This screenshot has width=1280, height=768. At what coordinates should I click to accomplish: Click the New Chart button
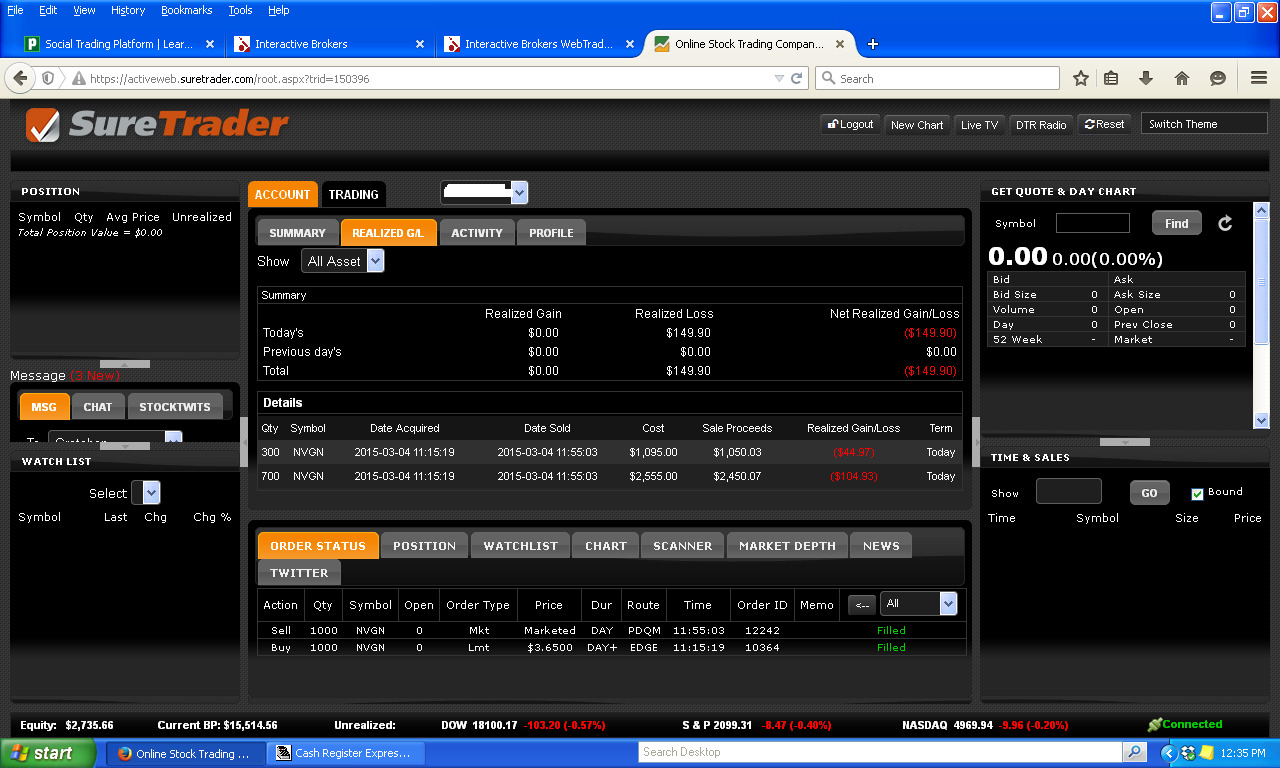click(917, 125)
